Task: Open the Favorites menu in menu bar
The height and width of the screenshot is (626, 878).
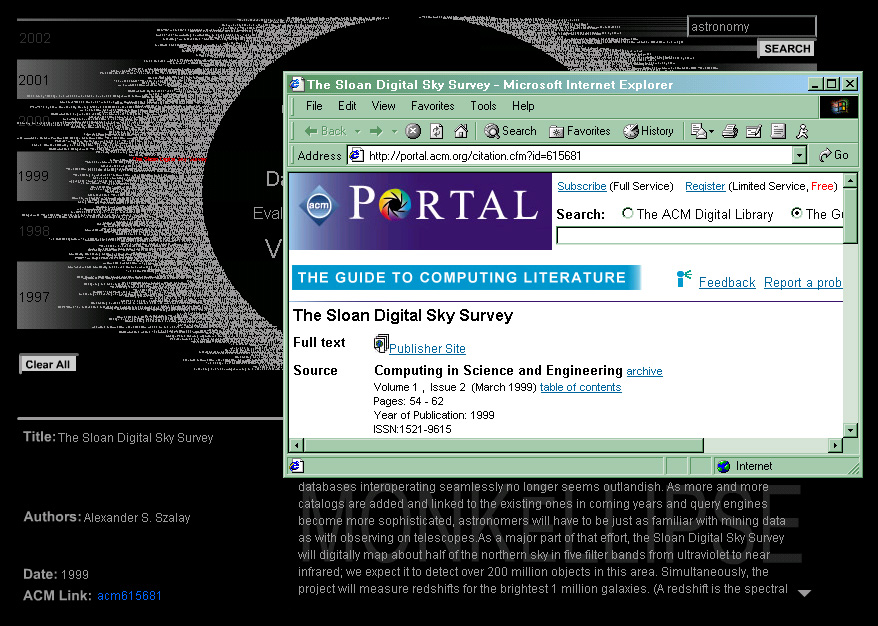Action: click(432, 106)
